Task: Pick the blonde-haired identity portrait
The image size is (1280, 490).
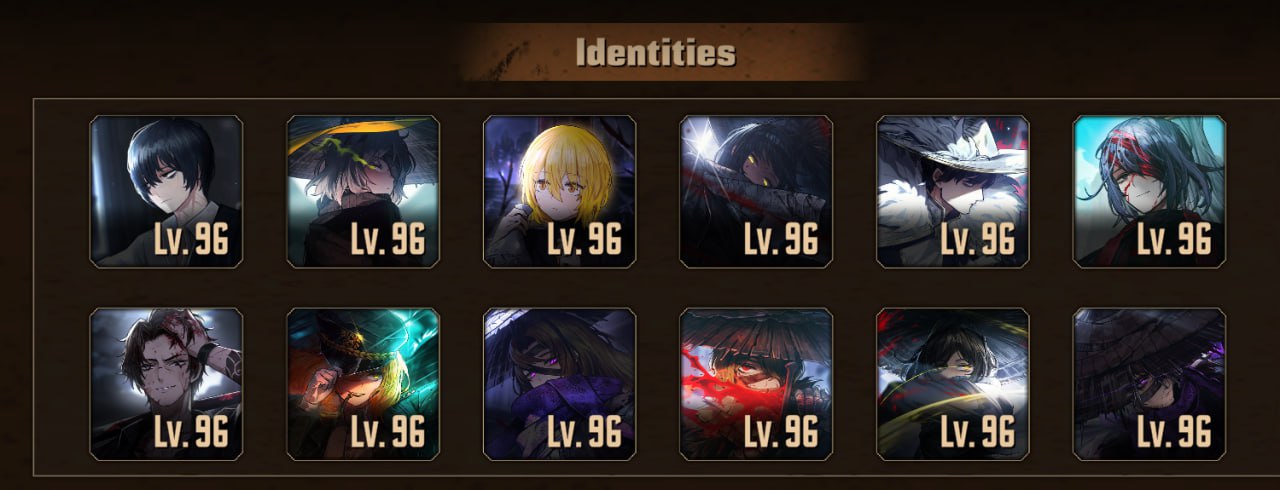Action: [560, 192]
